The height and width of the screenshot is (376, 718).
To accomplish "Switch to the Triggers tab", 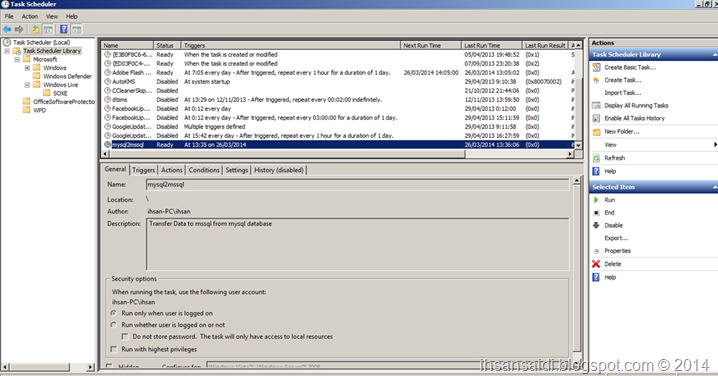I will click(143, 170).
